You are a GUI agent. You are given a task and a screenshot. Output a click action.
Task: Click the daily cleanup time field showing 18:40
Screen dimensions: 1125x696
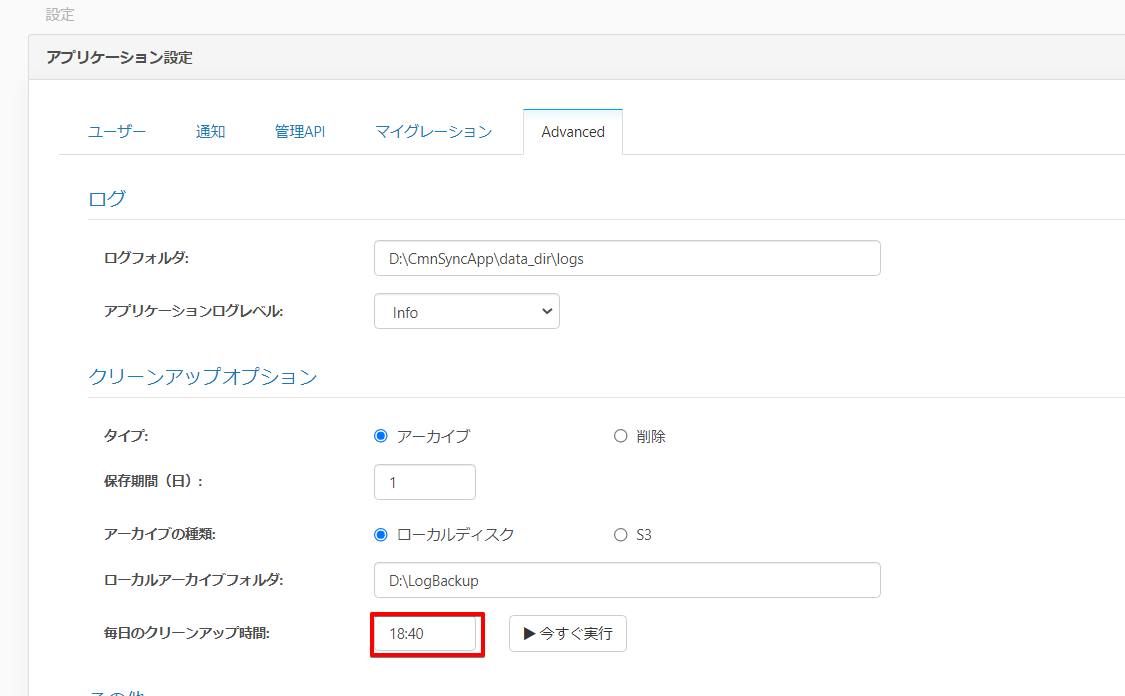coord(425,633)
